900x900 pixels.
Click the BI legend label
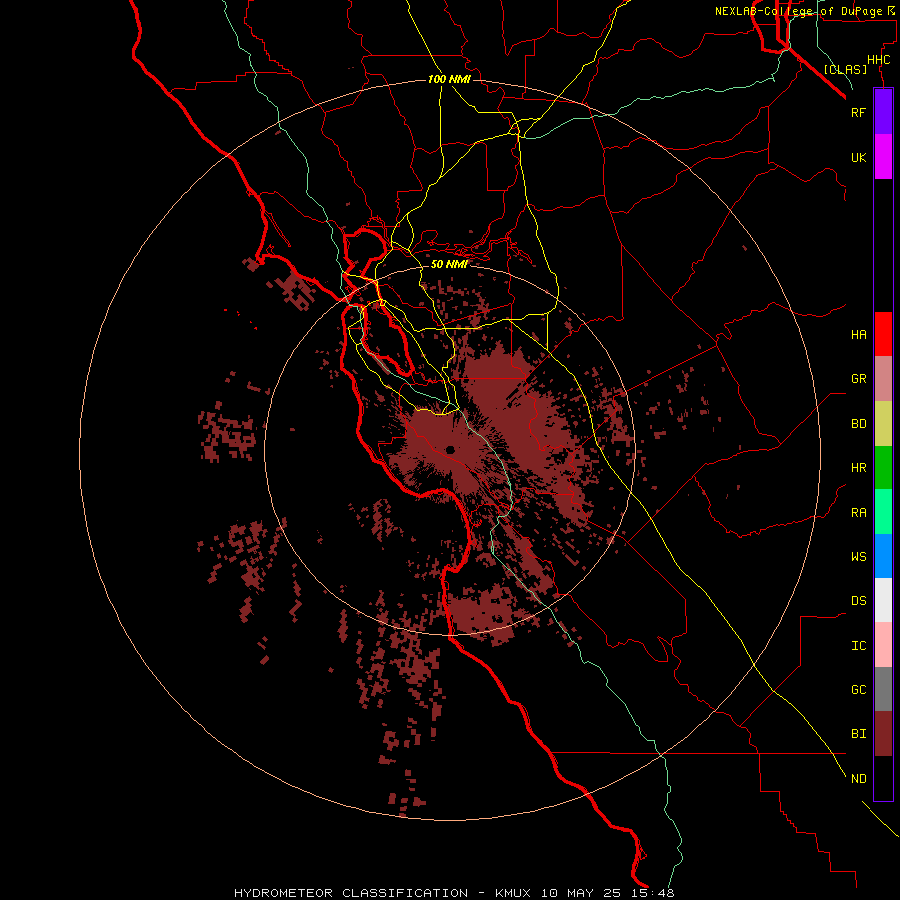(858, 734)
